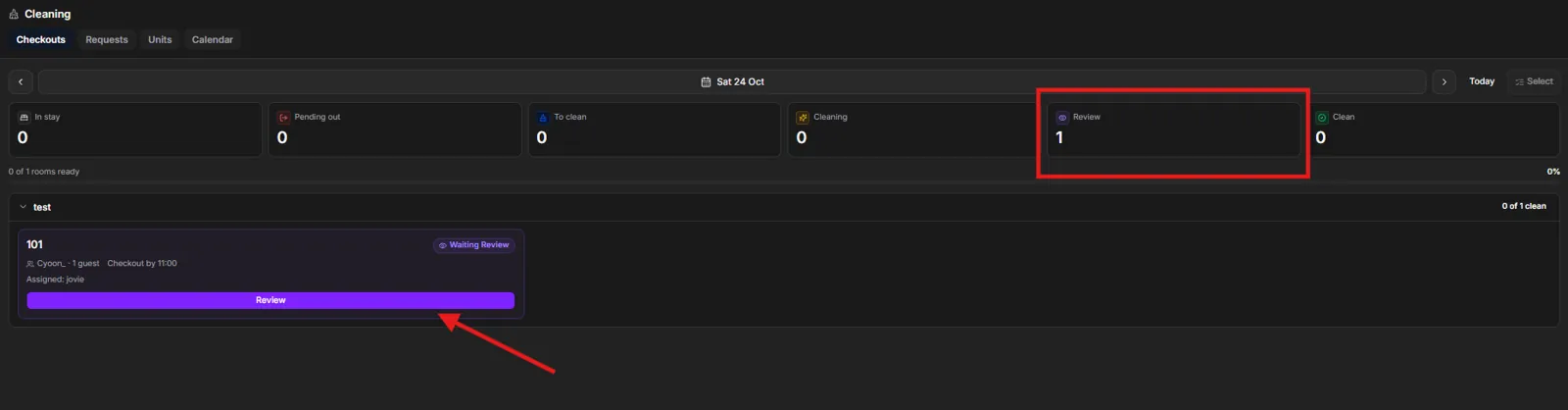
Task: Click Assigned: jovie text
Action: click(55, 280)
